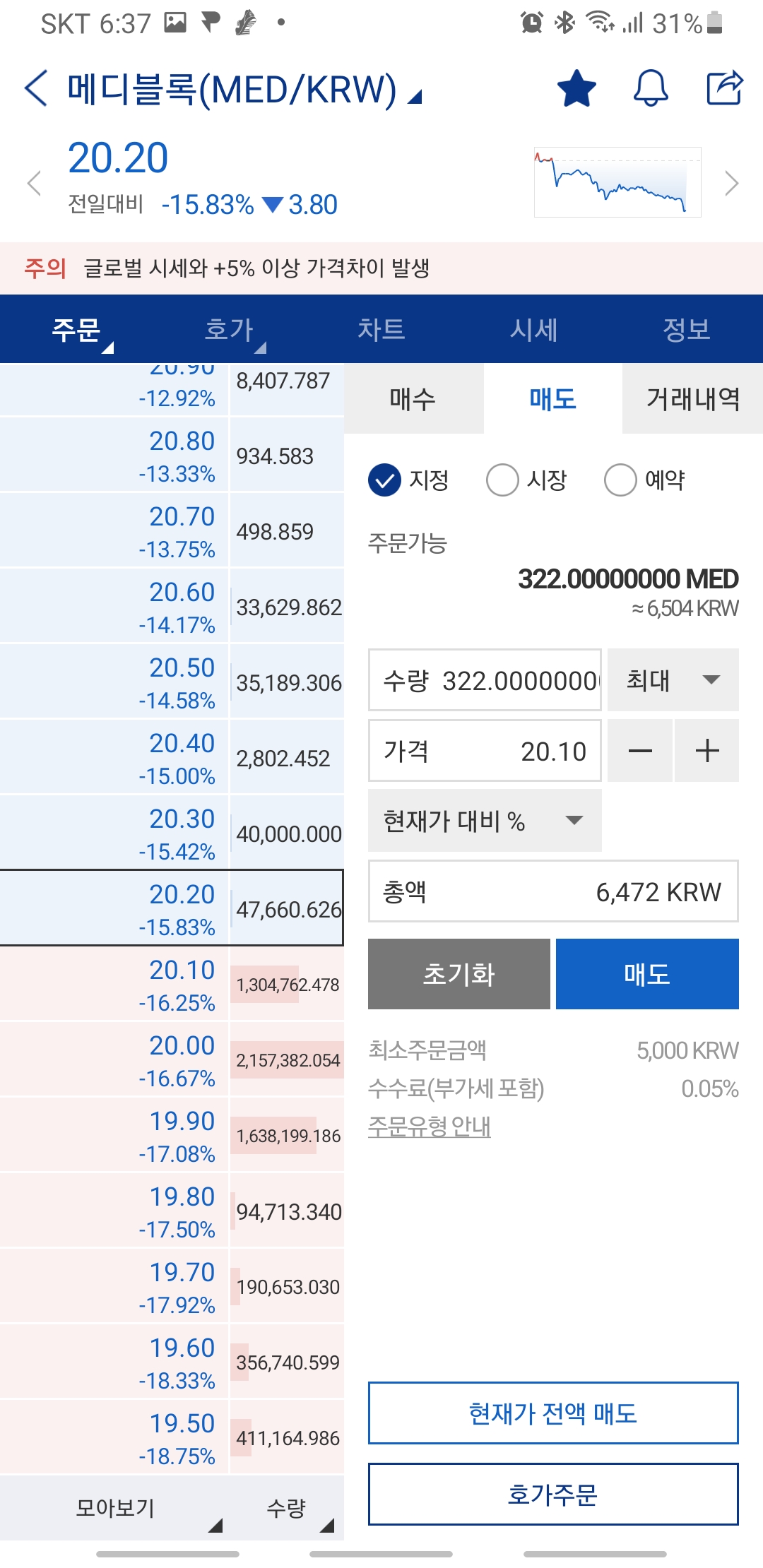The image size is (763, 1568).
Task: Select 지정 limit order option
Action: coord(409,480)
